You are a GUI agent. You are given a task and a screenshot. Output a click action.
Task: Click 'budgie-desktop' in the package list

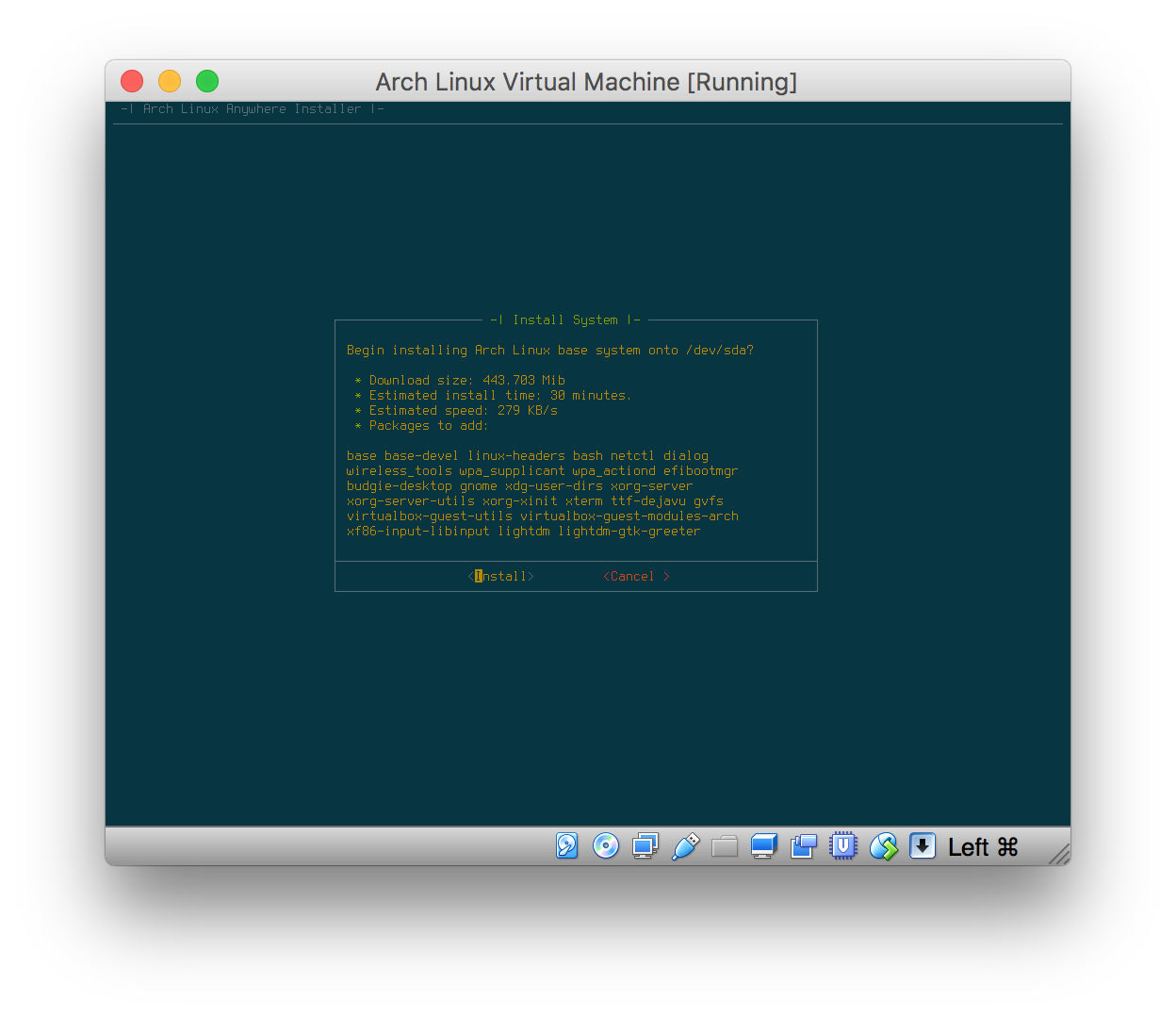point(400,486)
